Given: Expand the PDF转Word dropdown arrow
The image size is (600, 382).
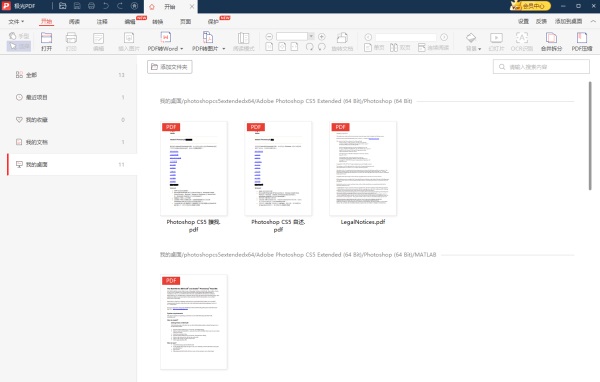Looking at the screenshot, I should 181,49.
